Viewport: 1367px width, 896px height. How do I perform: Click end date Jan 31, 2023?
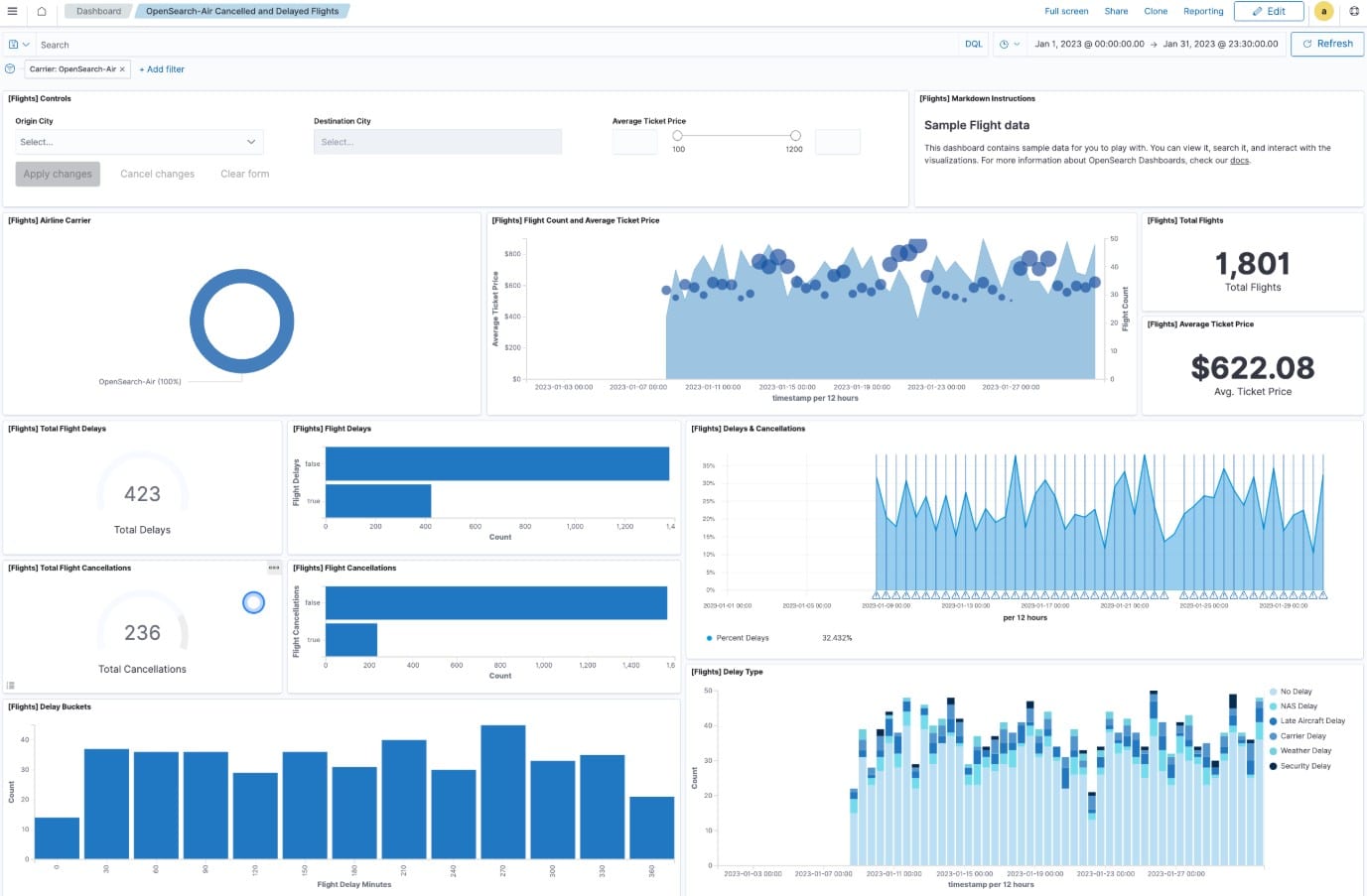(x=1220, y=44)
